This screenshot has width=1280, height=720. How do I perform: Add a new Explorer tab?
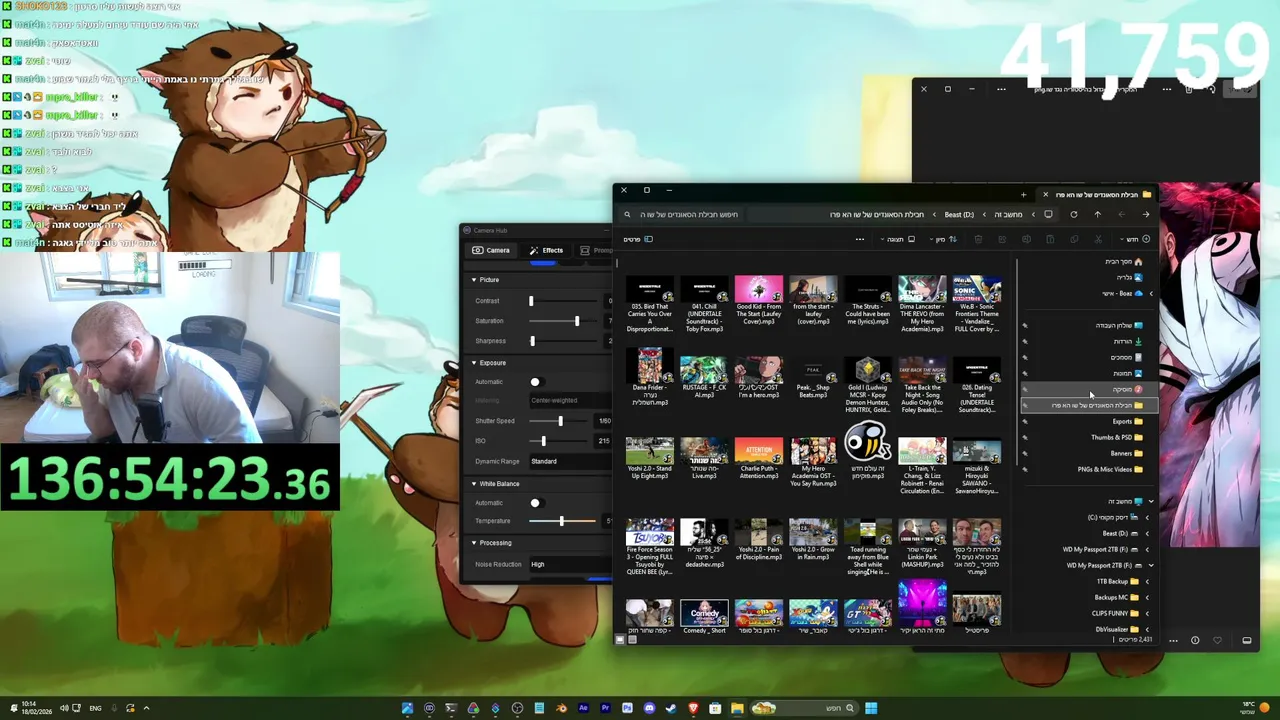(1023, 194)
